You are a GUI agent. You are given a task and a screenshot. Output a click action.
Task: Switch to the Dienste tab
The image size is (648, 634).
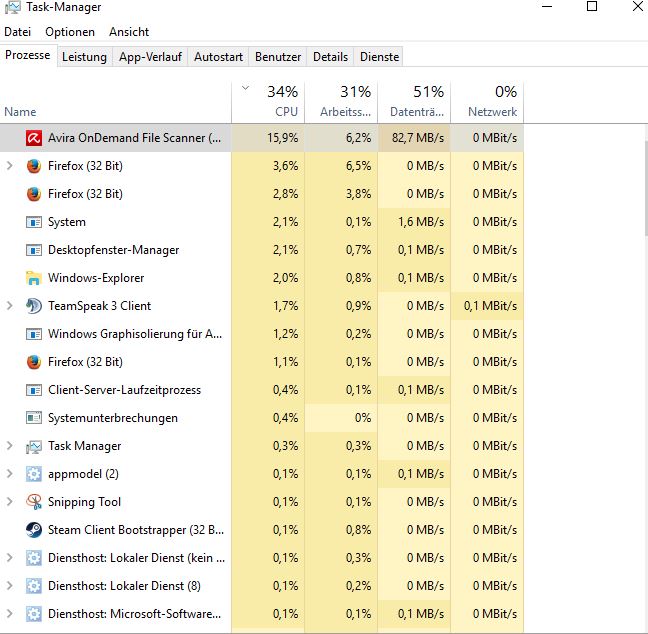click(379, 57)
